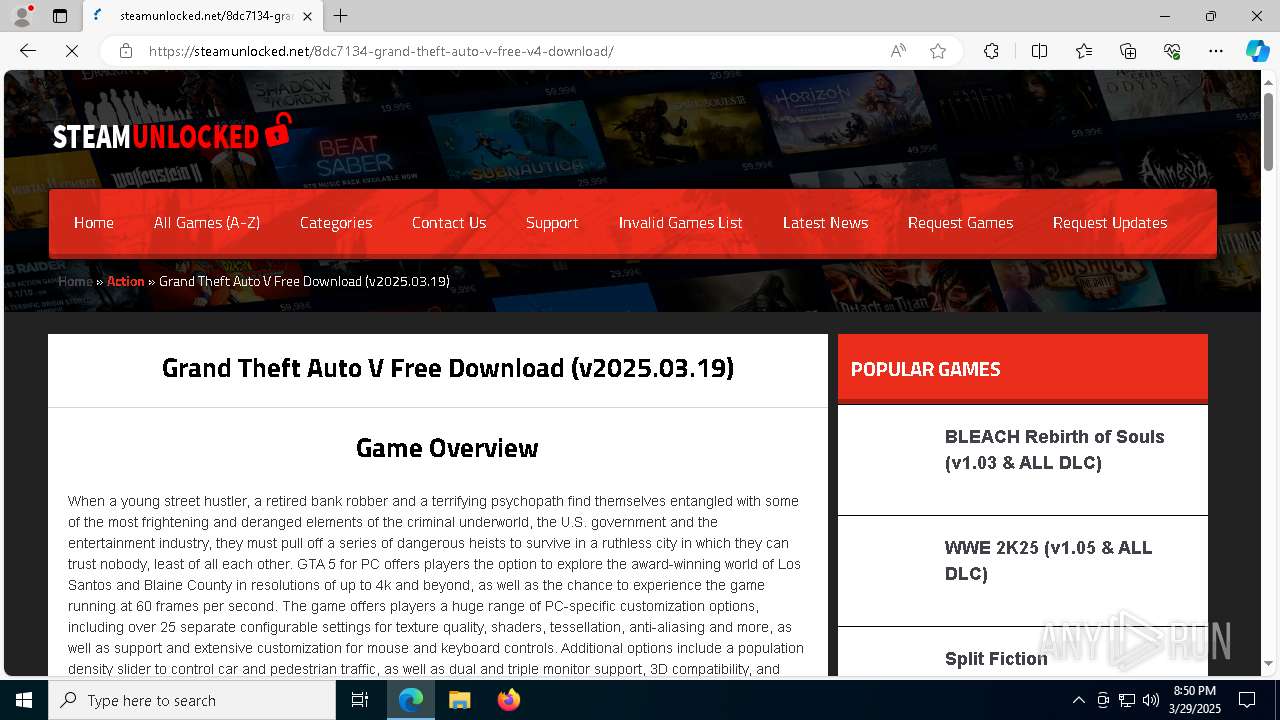The width and height of the screenshot is (1280, 720).
Task: Click Microsoft Edge taskbar icon
Action: 411,700
